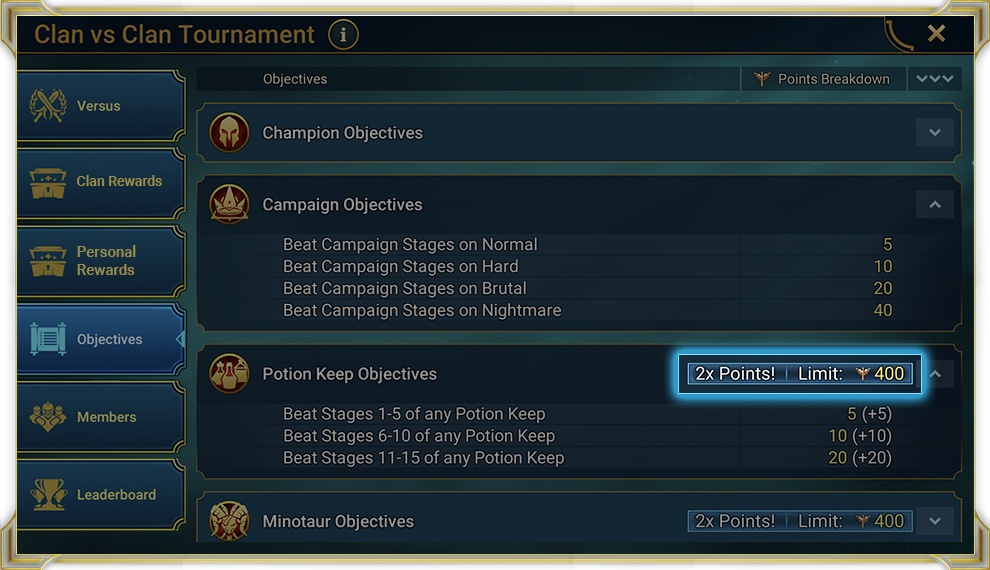Collapse the Campaign Objectives section

pos(934,204)
